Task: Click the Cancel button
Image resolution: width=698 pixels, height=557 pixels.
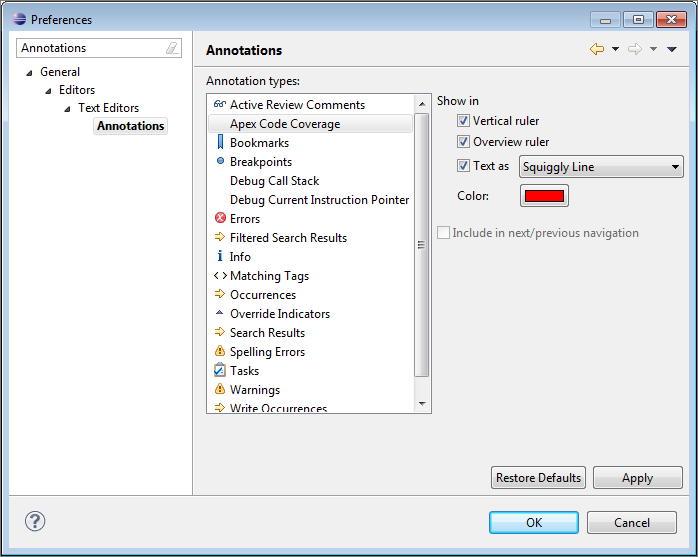Action: 632,522
